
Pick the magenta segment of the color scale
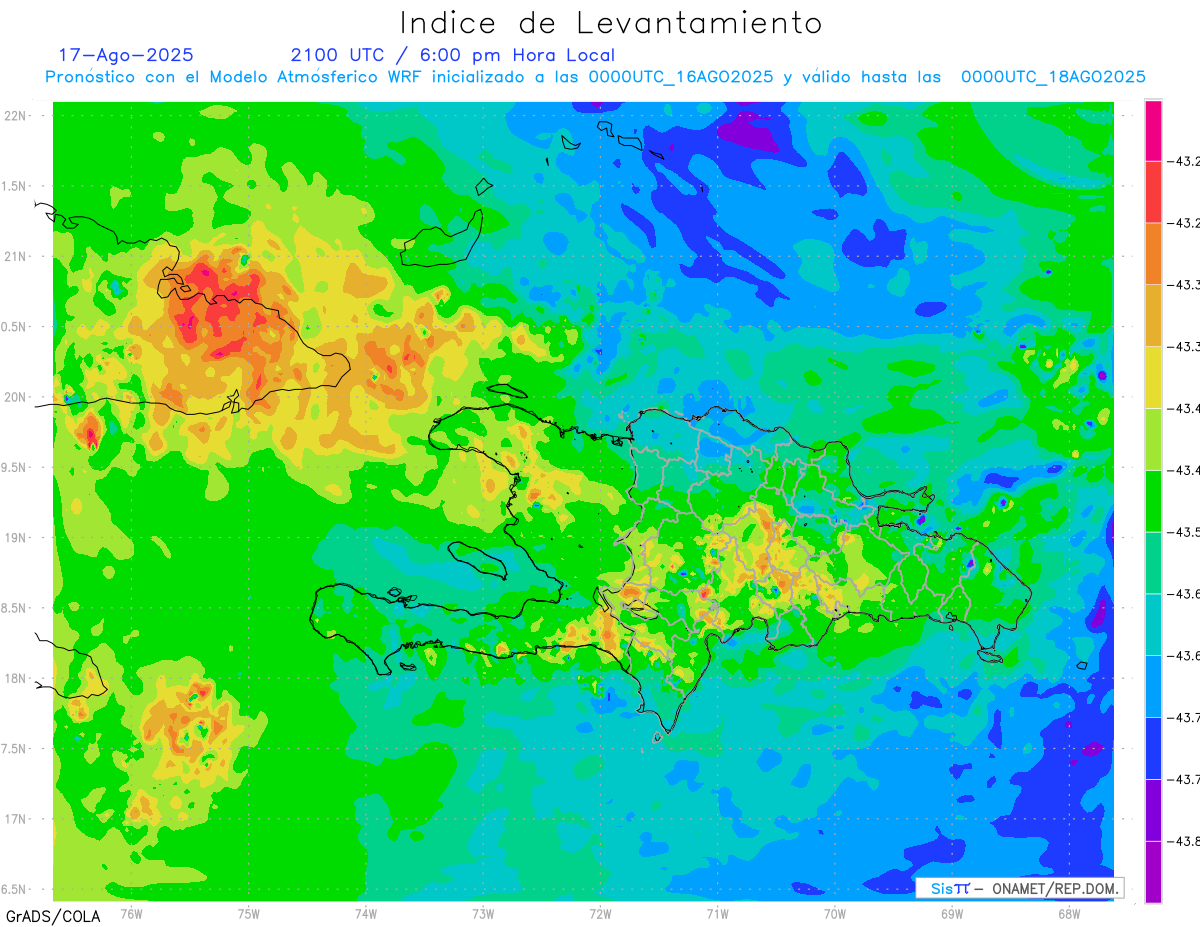click(x=1153, y=130)
